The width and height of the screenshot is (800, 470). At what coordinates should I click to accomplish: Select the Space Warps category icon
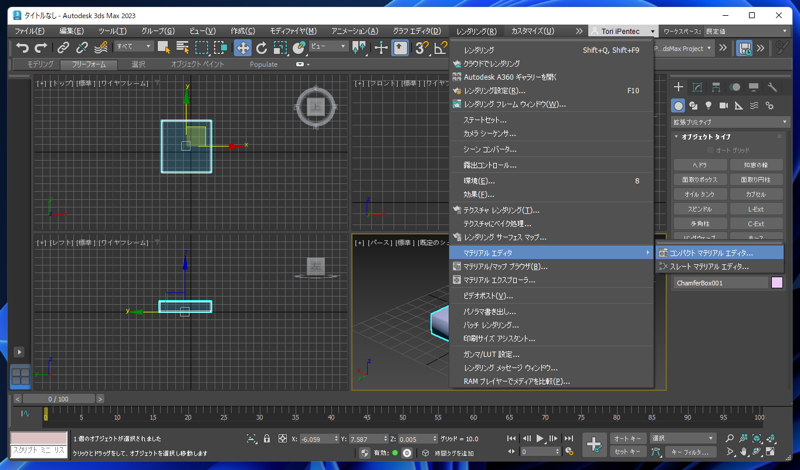(754, 106)
